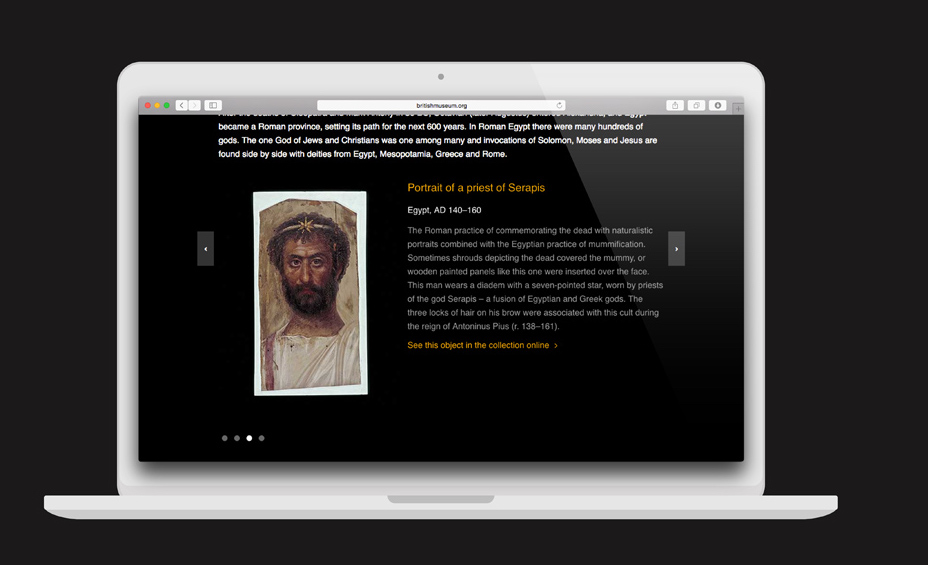Open the Share menu icon
Screen dimensions: 928x565
675,105
